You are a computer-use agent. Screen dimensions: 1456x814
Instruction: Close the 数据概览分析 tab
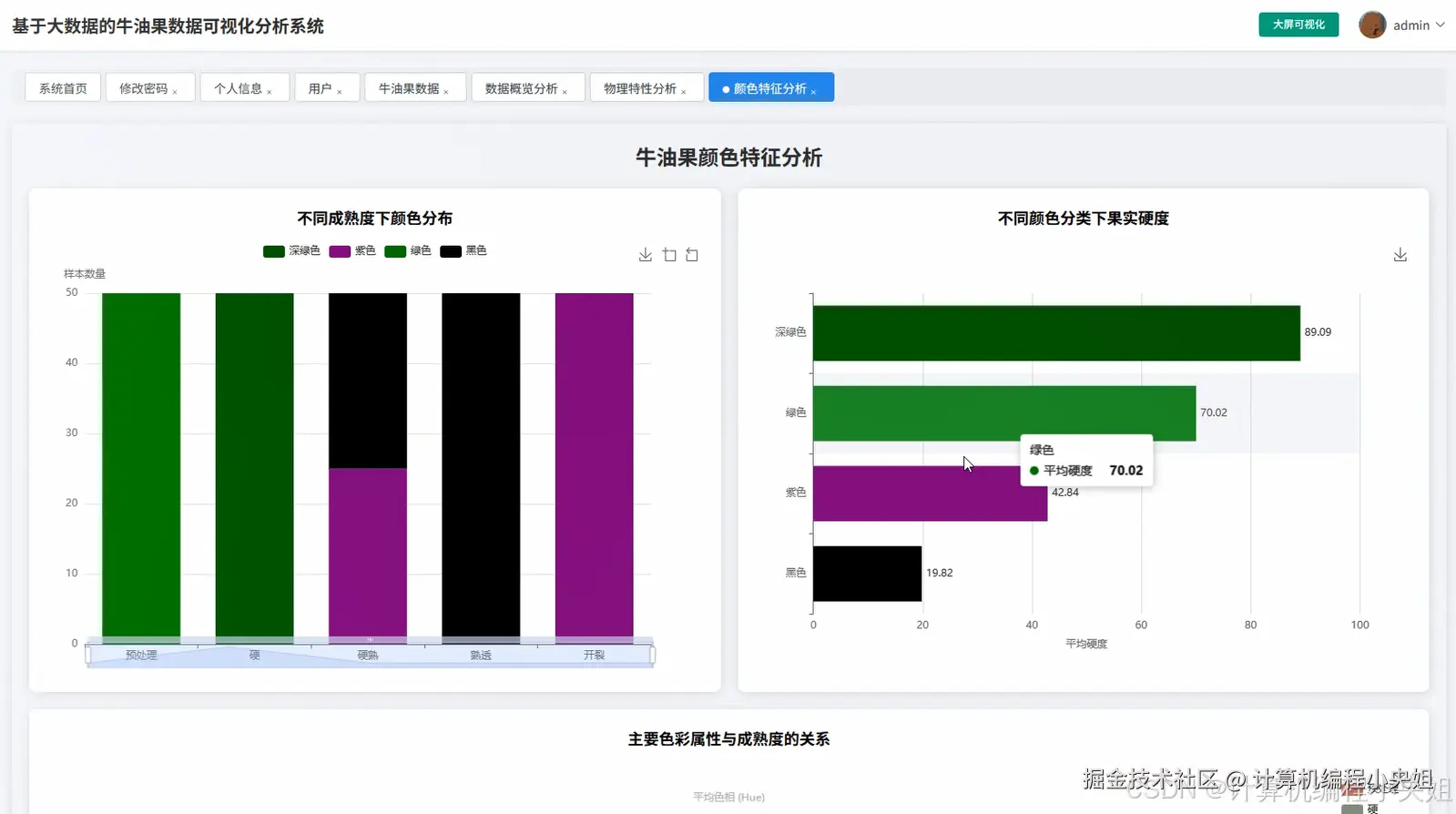coord(565,91)
